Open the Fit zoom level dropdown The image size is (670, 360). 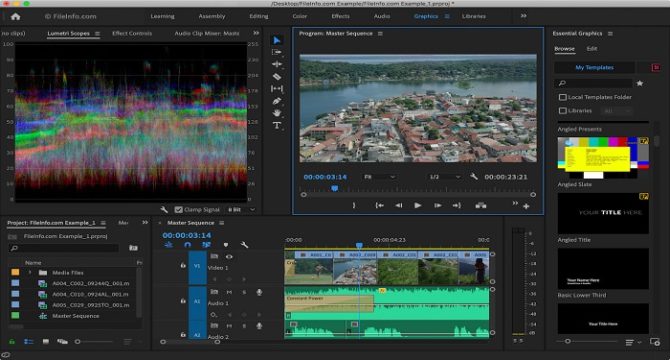[379, 177]
